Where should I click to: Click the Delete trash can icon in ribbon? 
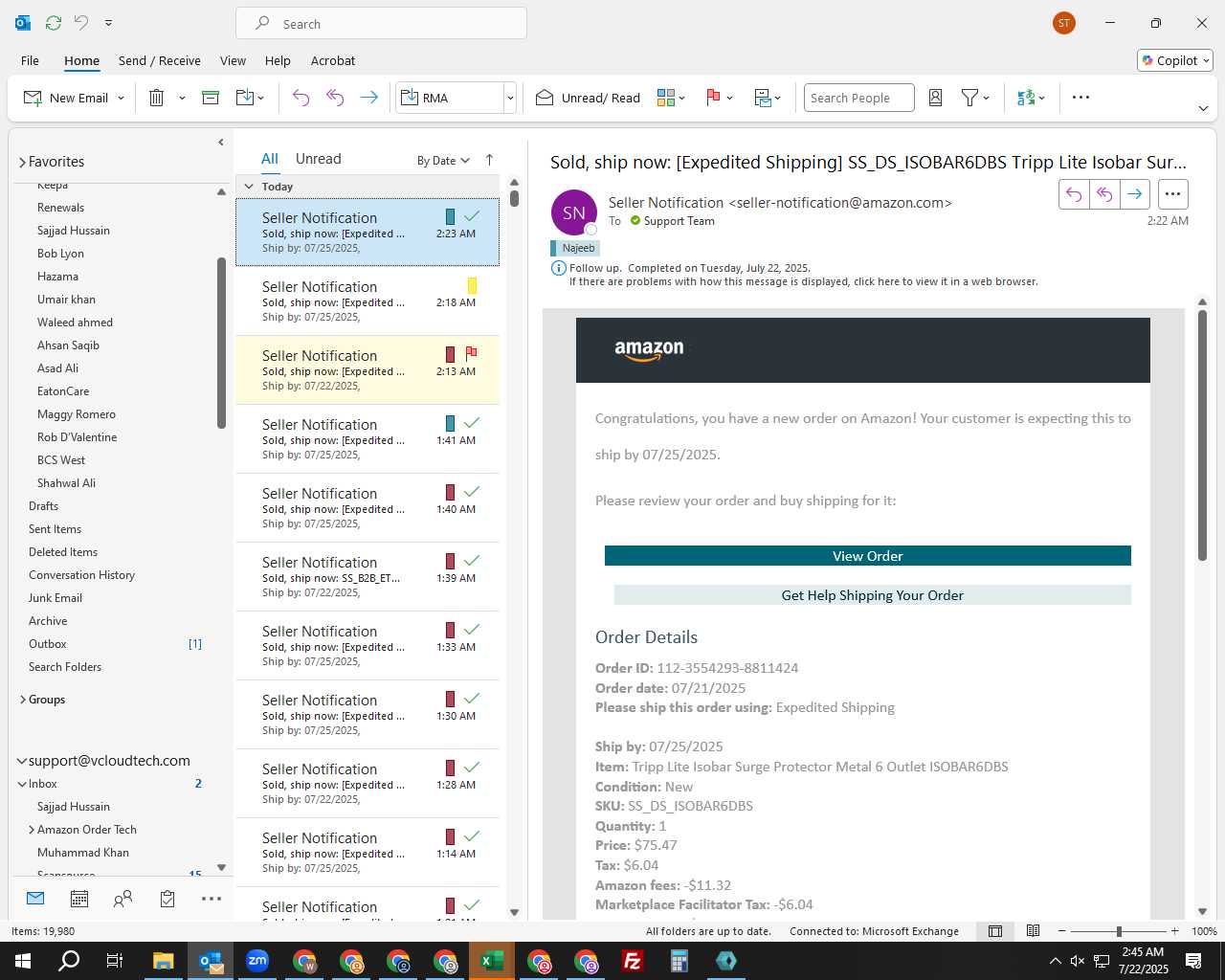point(157,98)
